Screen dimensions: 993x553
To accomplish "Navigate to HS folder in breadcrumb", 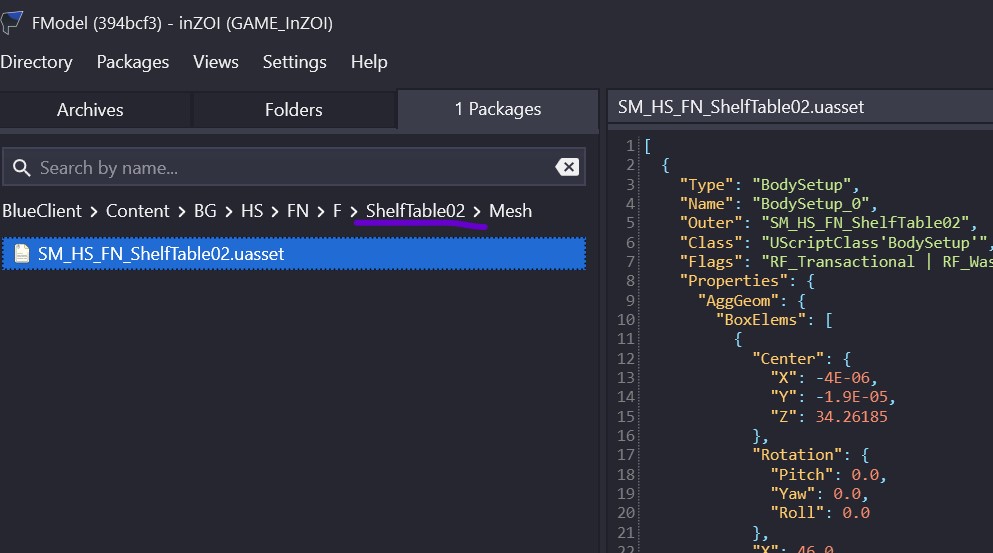I will point(252,210).
